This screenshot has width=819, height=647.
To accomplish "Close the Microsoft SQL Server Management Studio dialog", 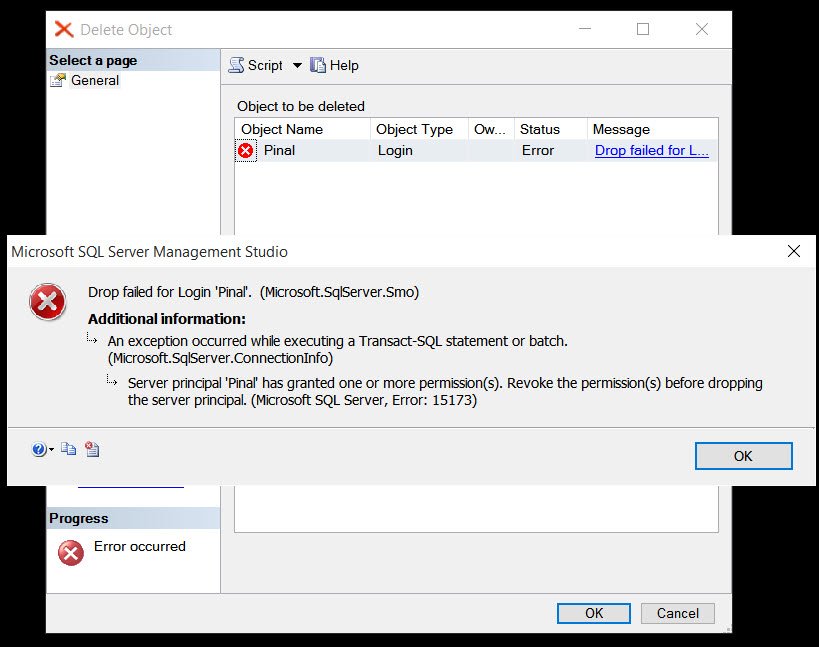I will [x=794, y=251].
